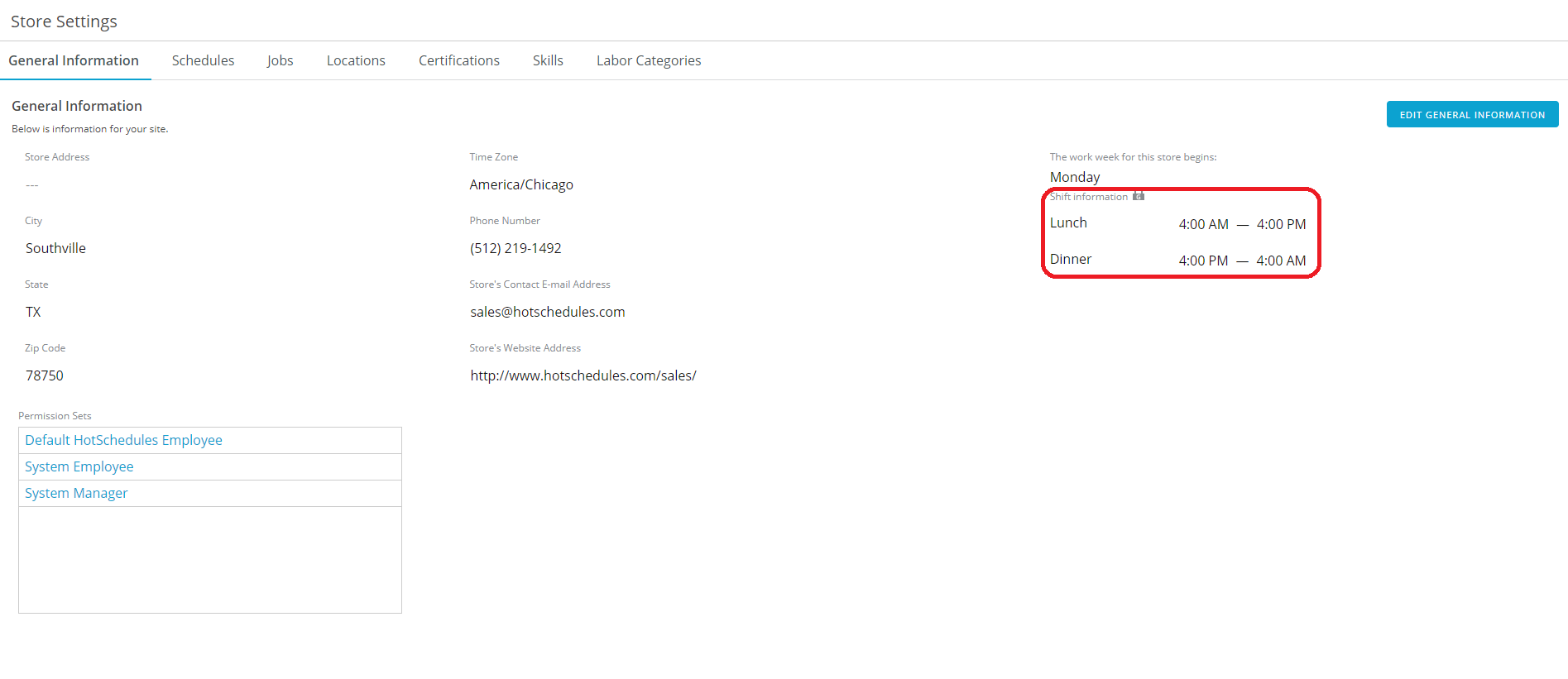Go to the Locations tab
This screenshot has height=679, width=1568.
356,60
